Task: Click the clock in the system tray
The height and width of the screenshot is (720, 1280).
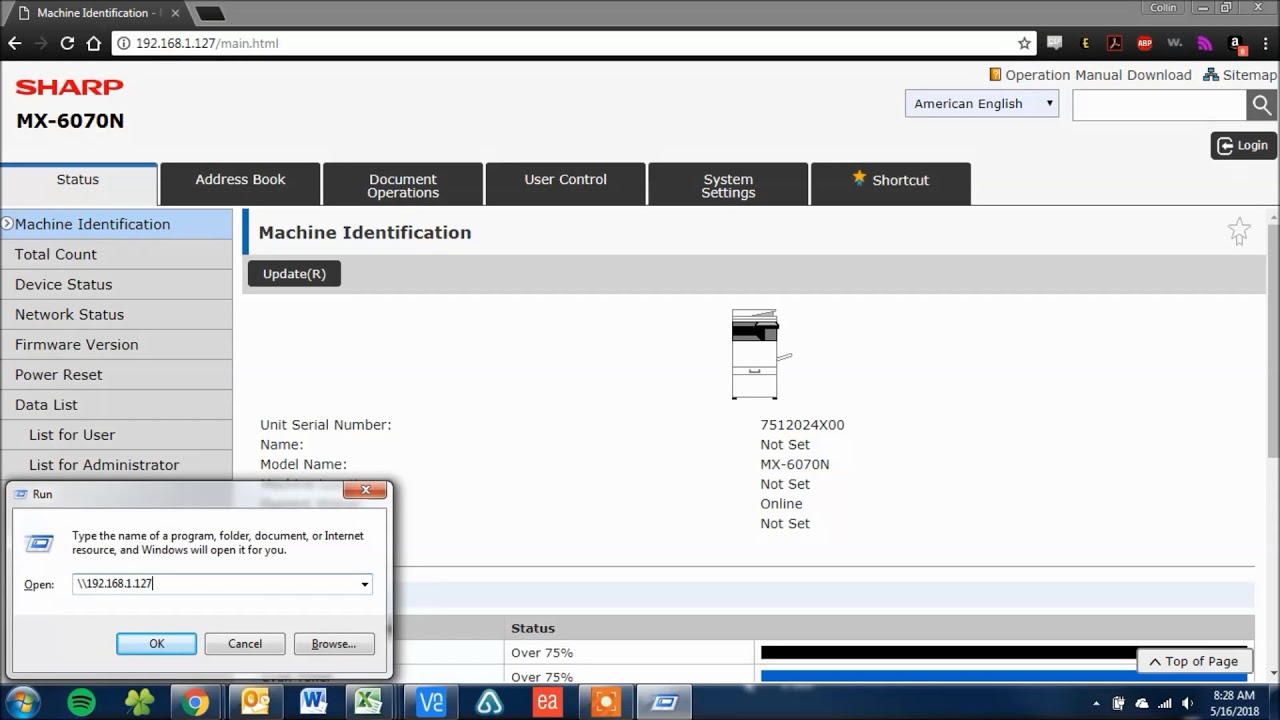Action: 1233,703
